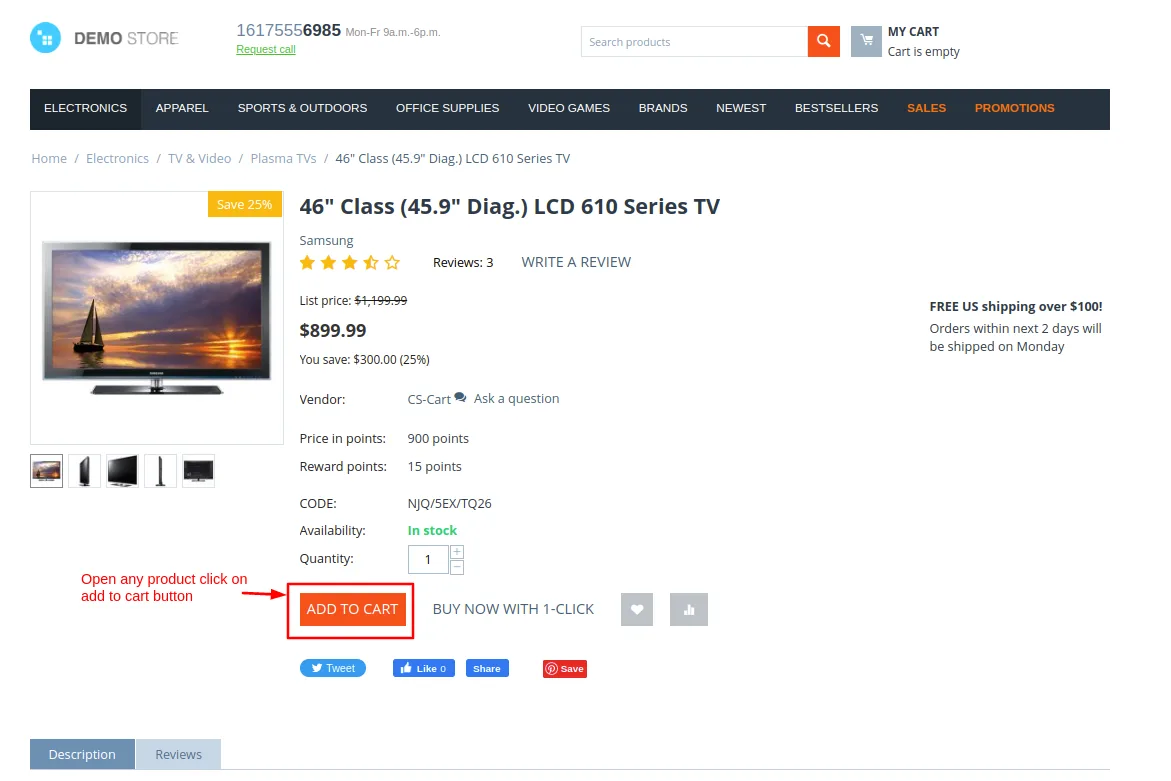The image size is (1171, 781).
Task: Decrease quantity with minus stepper
Action: 457,567
